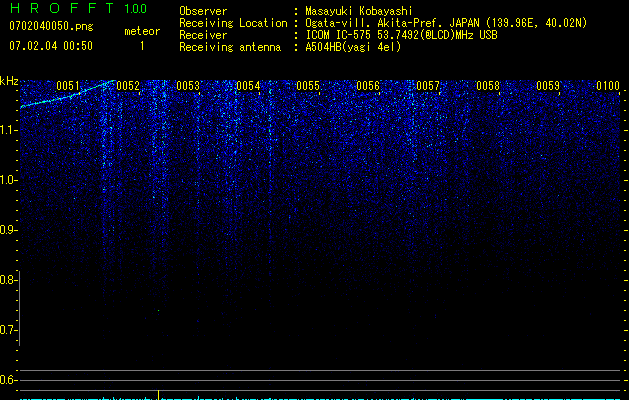Click the 0.9 kHz axis tick label

tap(8, 230)
